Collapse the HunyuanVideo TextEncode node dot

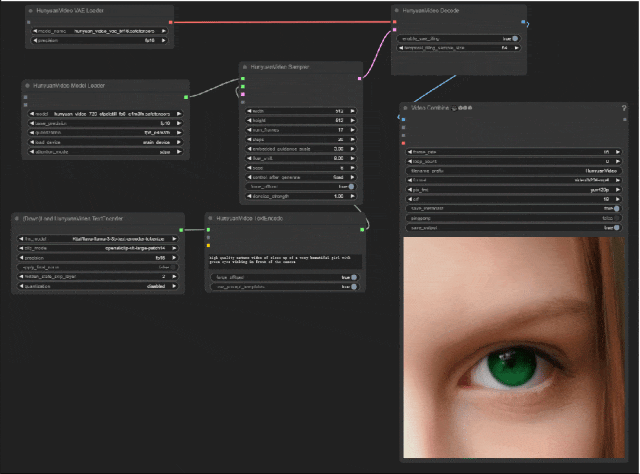211,218
